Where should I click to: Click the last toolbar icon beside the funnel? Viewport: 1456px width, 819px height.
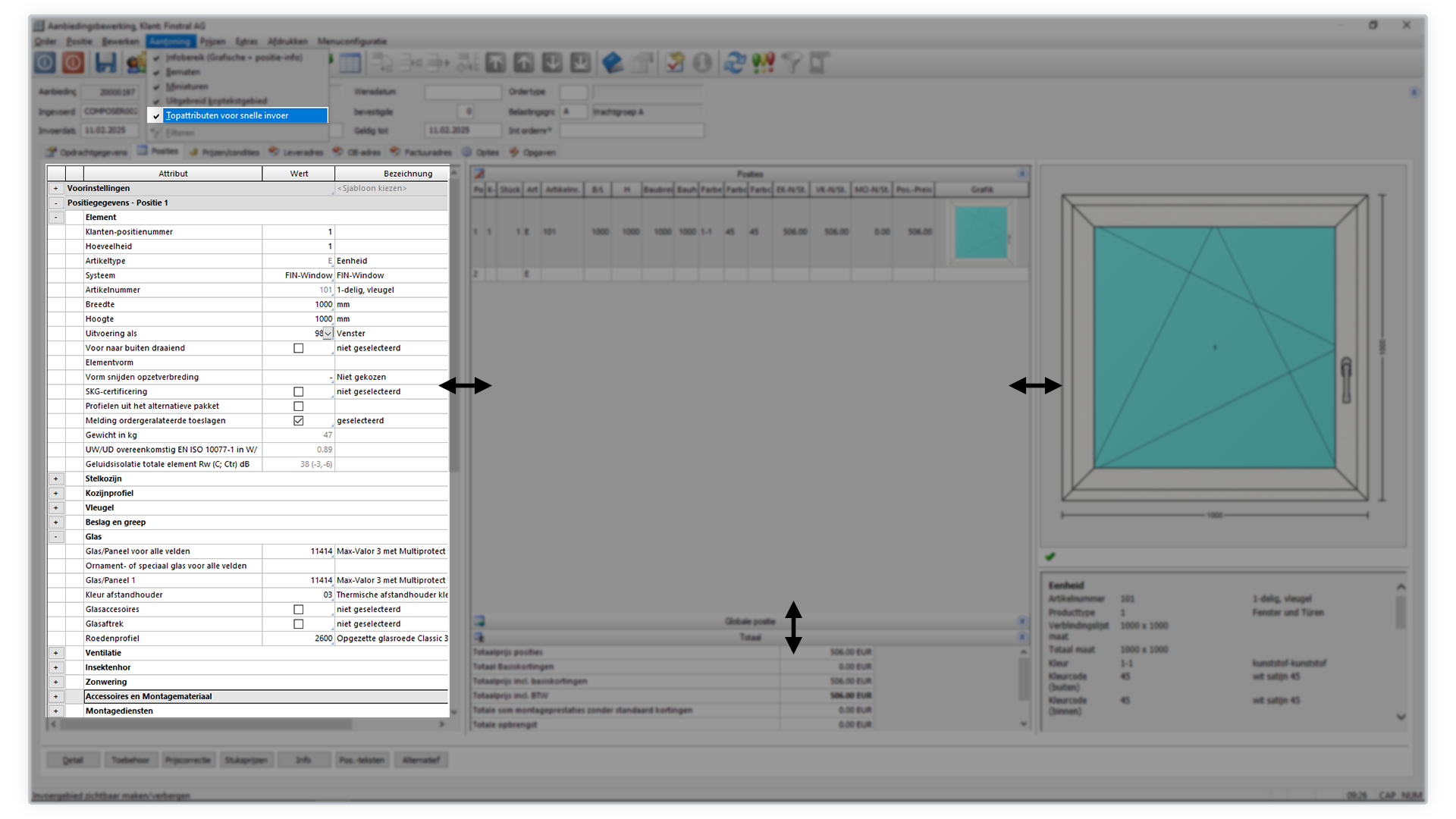(819, 63)
